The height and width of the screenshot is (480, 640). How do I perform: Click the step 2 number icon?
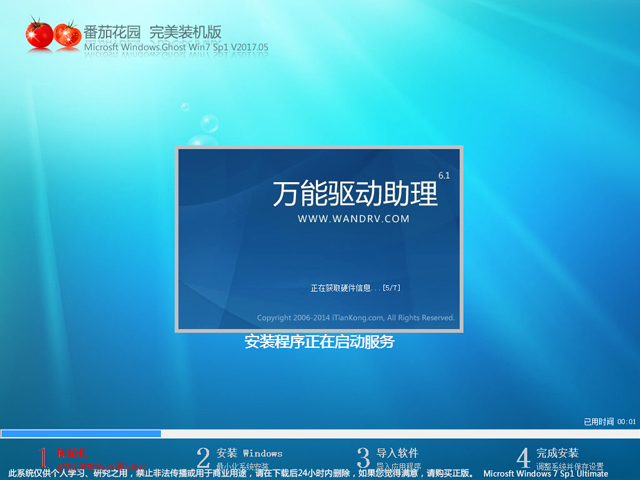pyautogui.click(x=203, y=458)
